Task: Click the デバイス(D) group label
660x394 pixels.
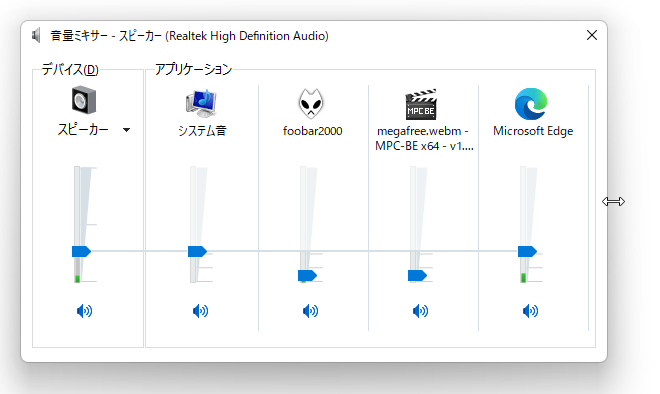Action: coord(70,69)
